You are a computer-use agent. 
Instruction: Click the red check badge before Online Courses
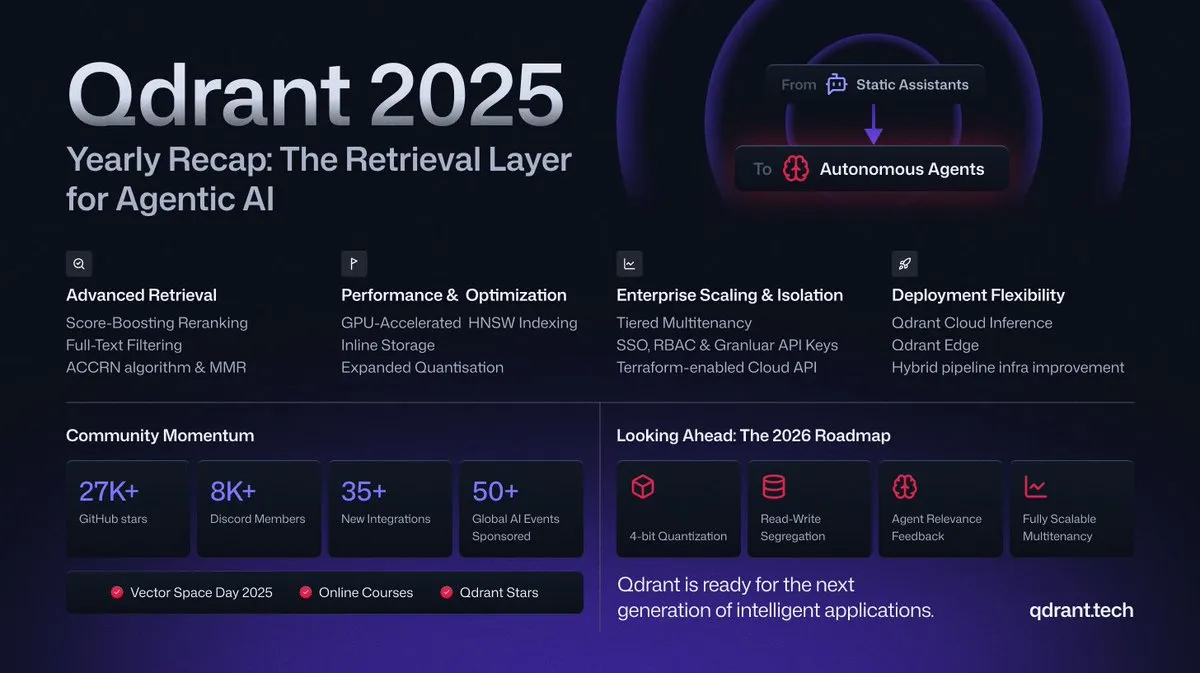(306, 592)
